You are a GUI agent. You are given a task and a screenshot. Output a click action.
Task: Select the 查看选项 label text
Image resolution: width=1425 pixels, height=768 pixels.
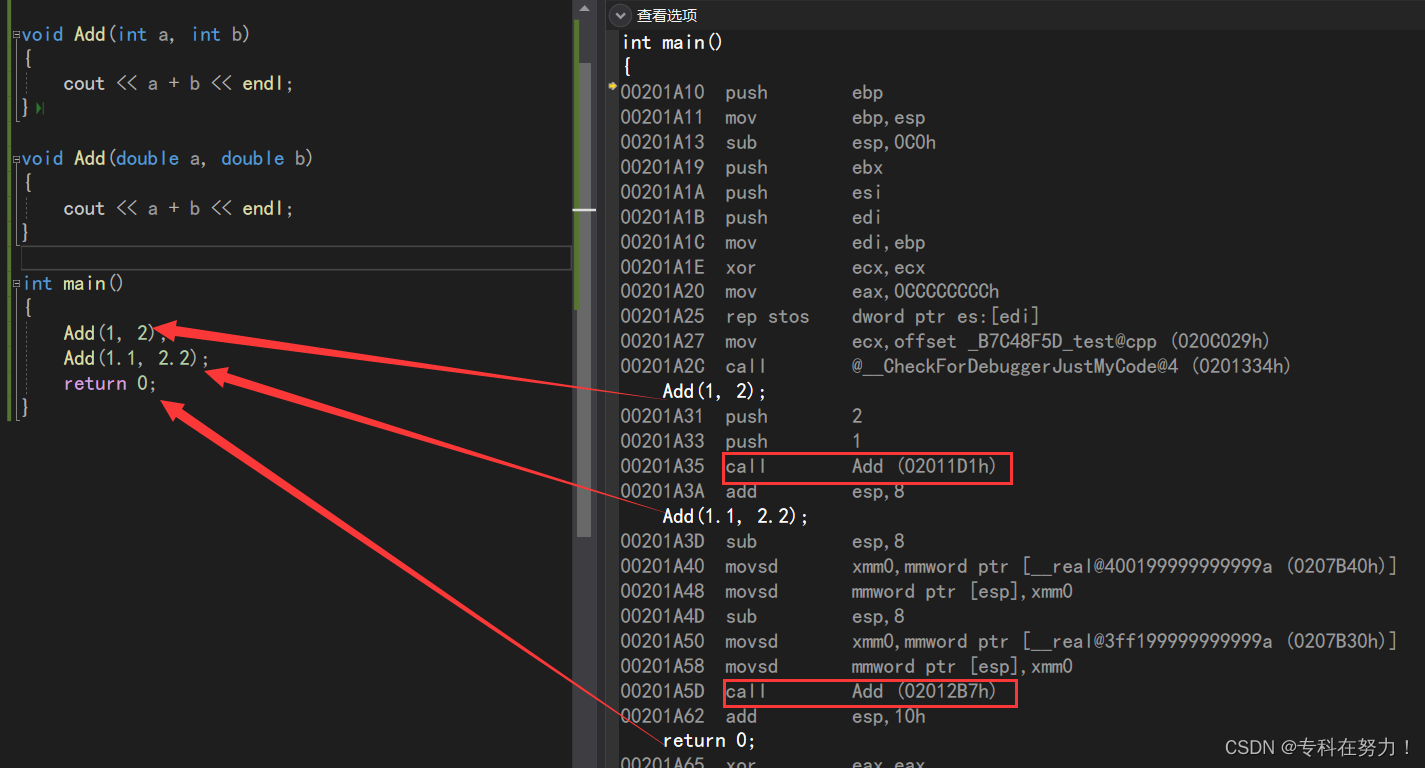(x=667, y=15)
